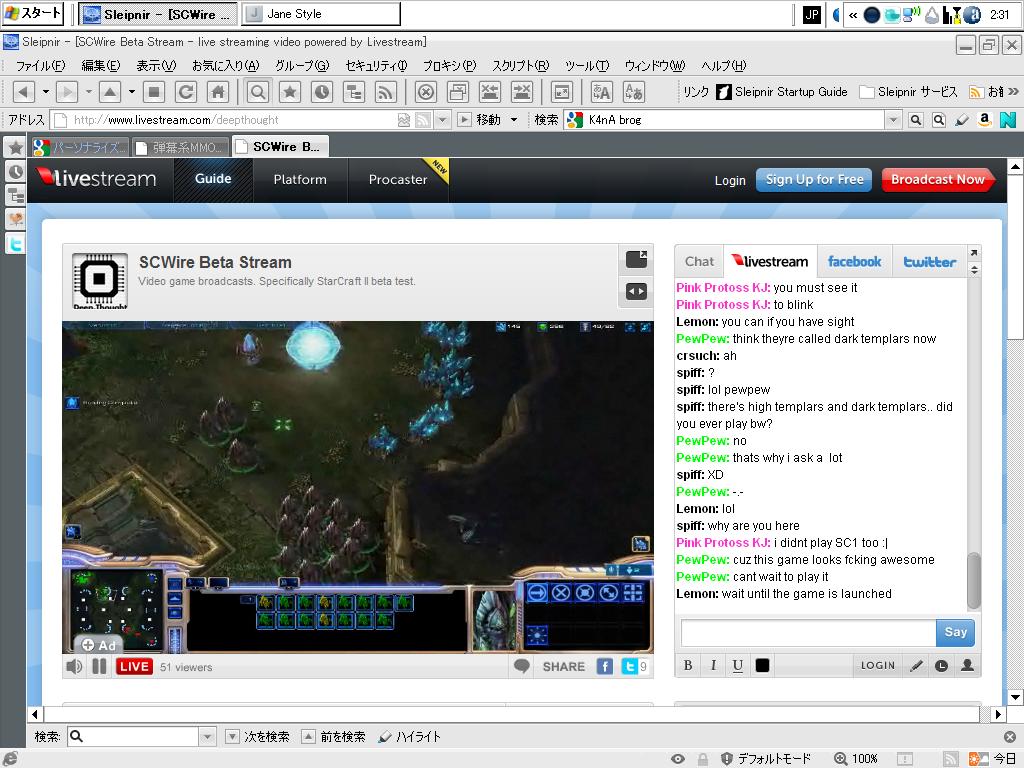Send the chat message with Say
The height and width of the screenshot is (768, 1024).
click(x=955, y=632)
